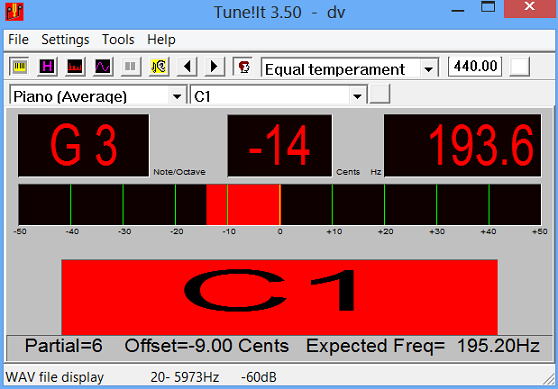This screenshot has width=558, height=389.
Task: Click the 20- 5973Hz status entry
Action: [x=185, y=377]
